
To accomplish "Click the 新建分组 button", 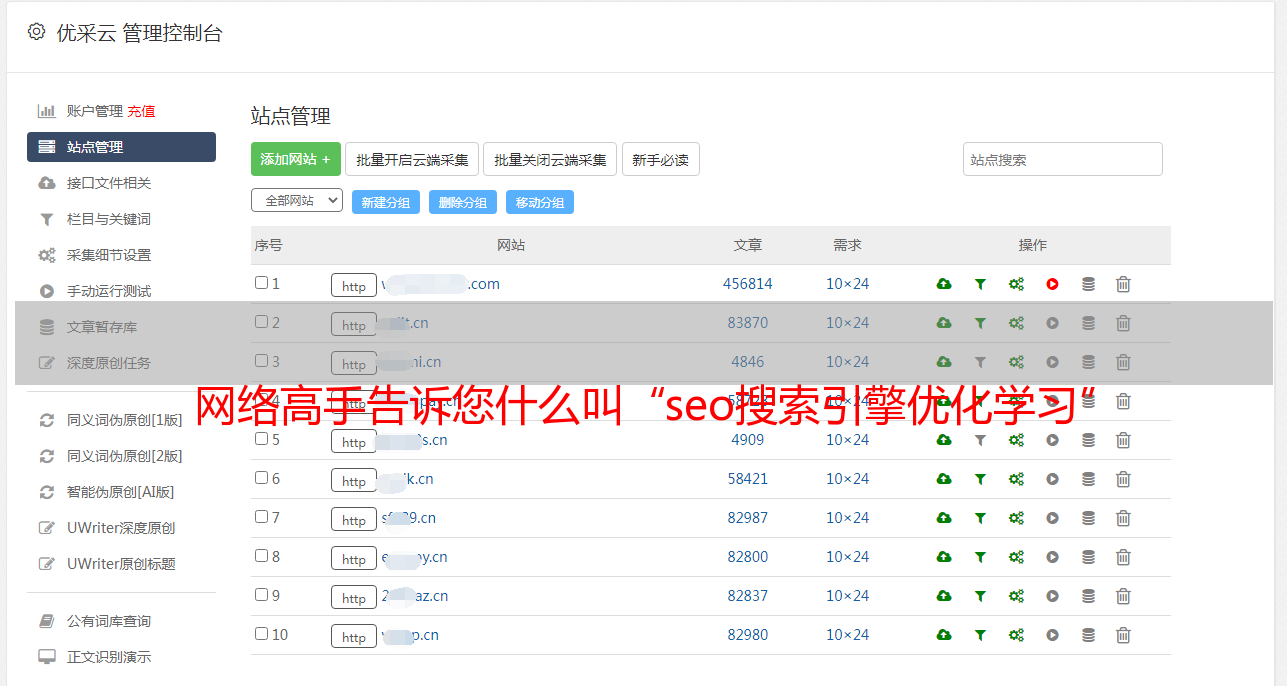I will pyautogui.click(x=386, y=202).
